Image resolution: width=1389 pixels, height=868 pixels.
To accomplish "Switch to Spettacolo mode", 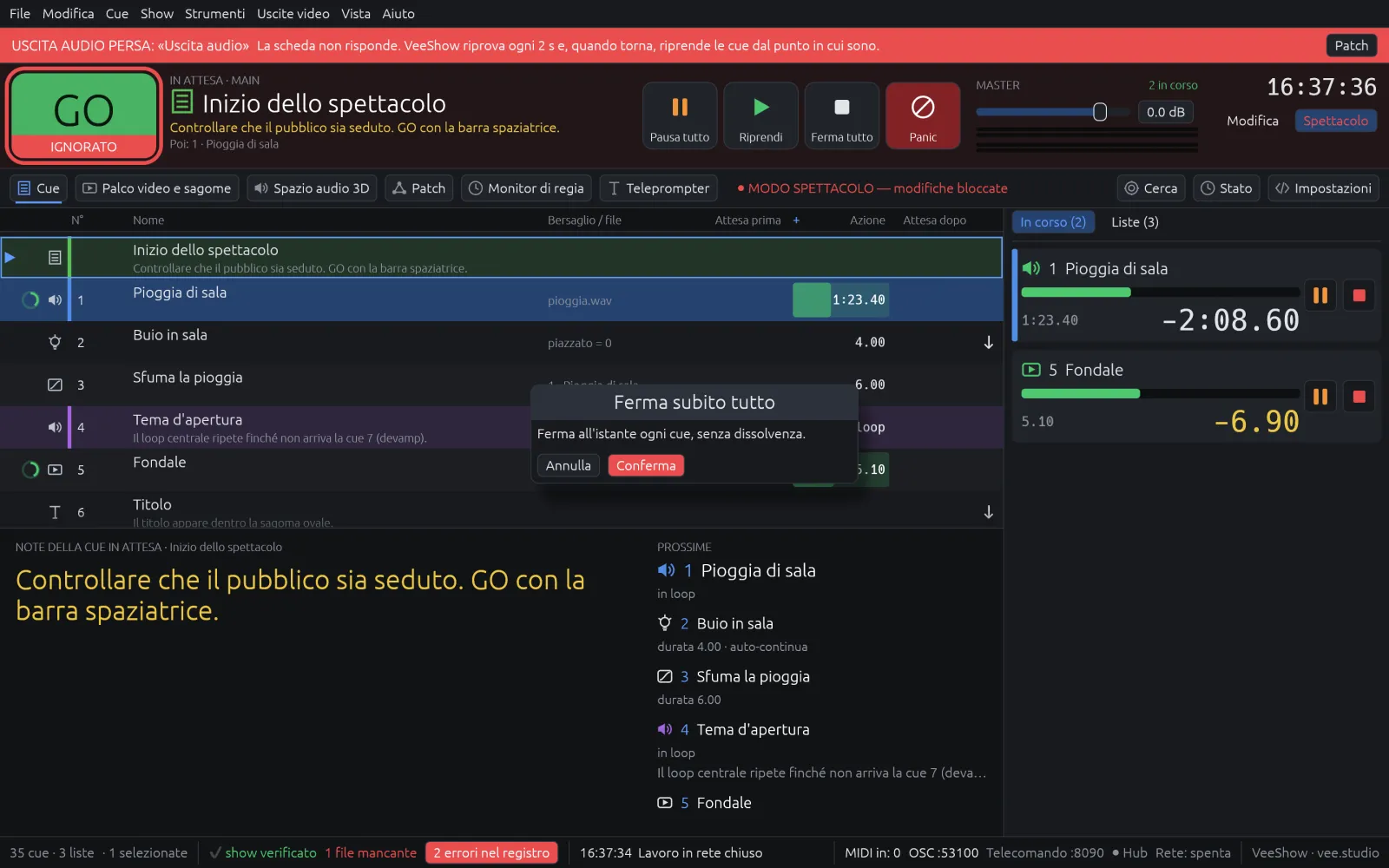I will point(1335,121).
